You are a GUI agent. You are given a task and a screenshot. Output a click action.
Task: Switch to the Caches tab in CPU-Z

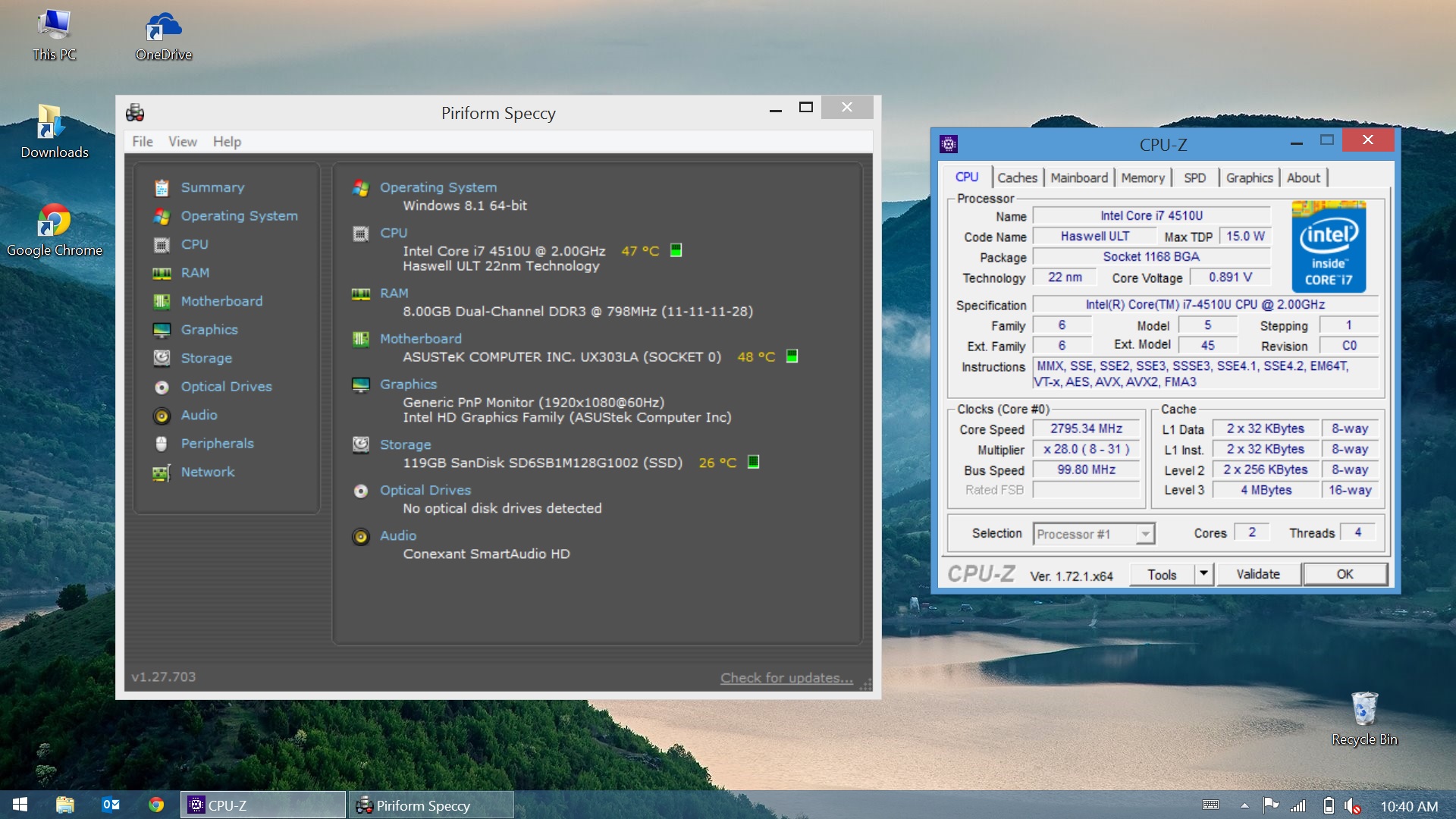point(1017,177)
